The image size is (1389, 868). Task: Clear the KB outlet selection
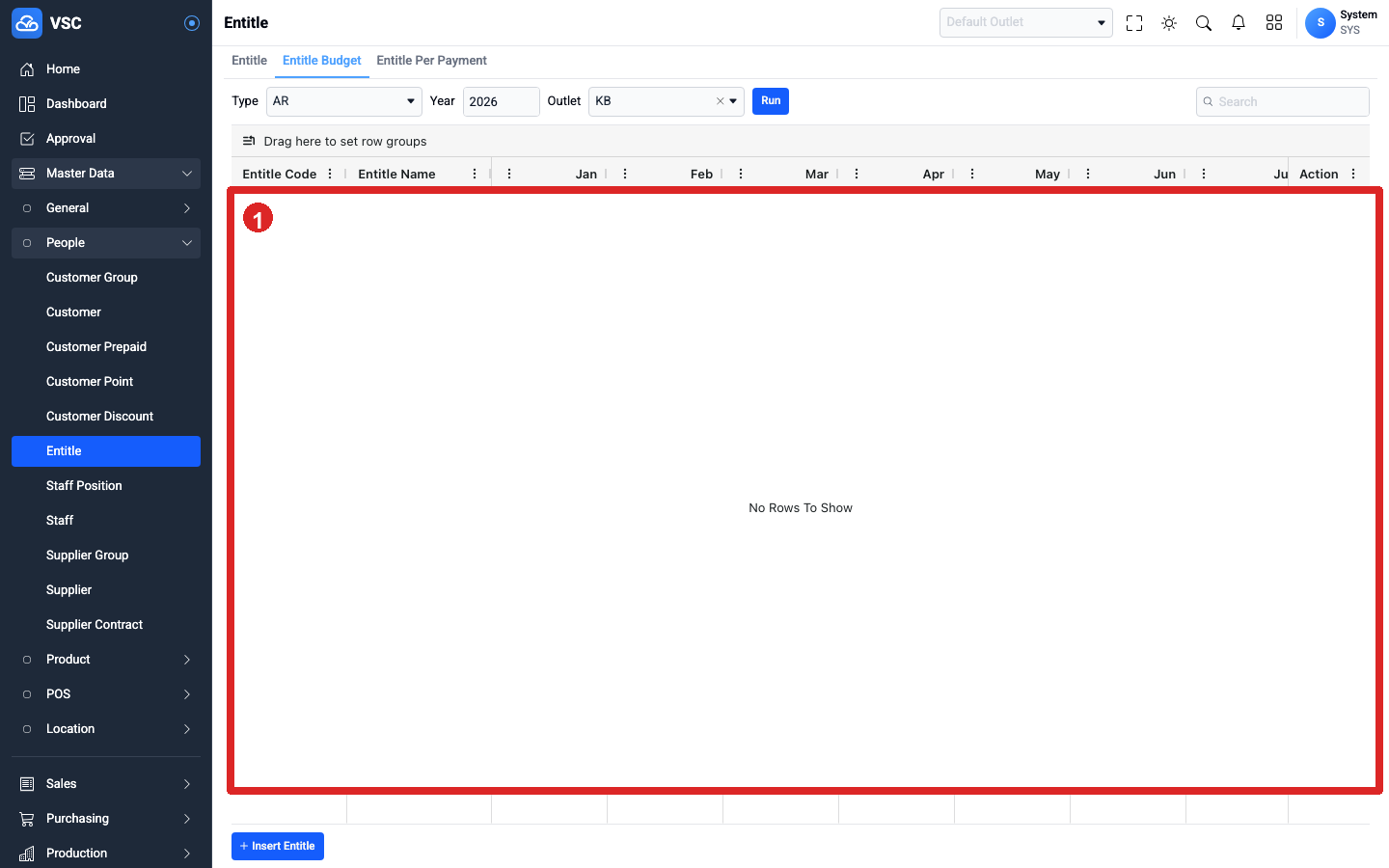pos(720,101)
